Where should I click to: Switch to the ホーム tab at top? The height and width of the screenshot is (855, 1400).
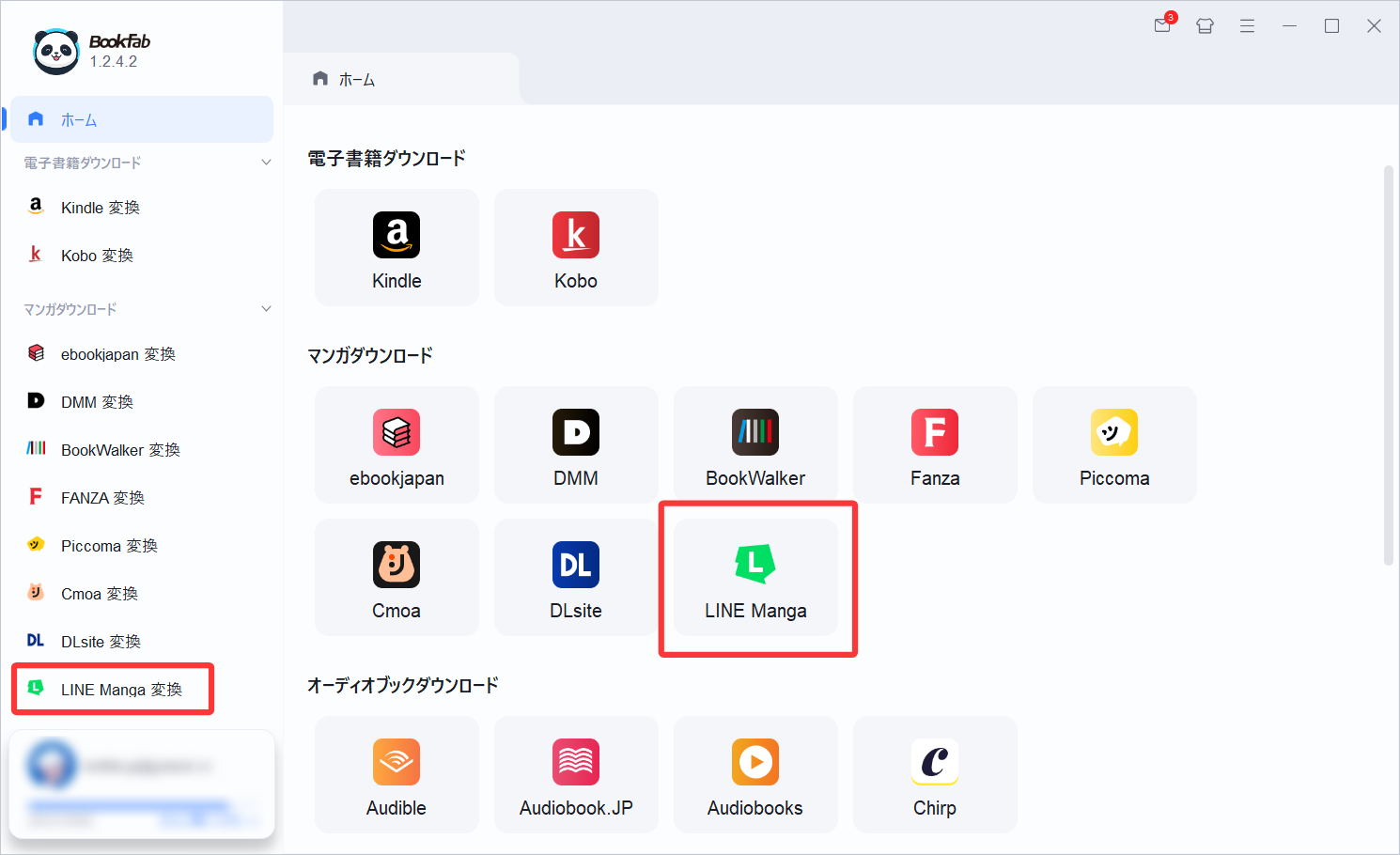[x=401, y=79]
